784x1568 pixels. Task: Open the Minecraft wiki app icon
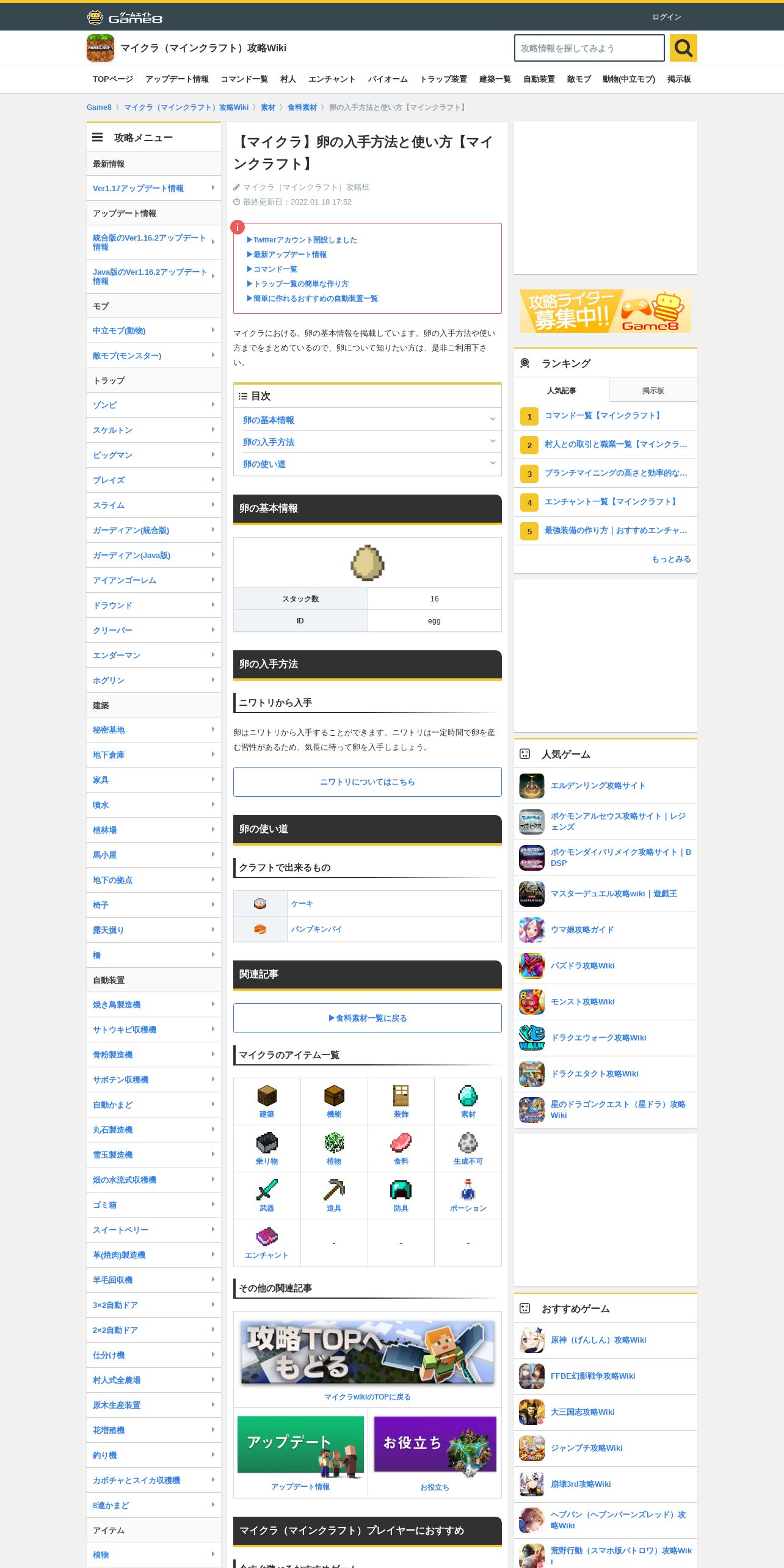[x=100, y=48]
